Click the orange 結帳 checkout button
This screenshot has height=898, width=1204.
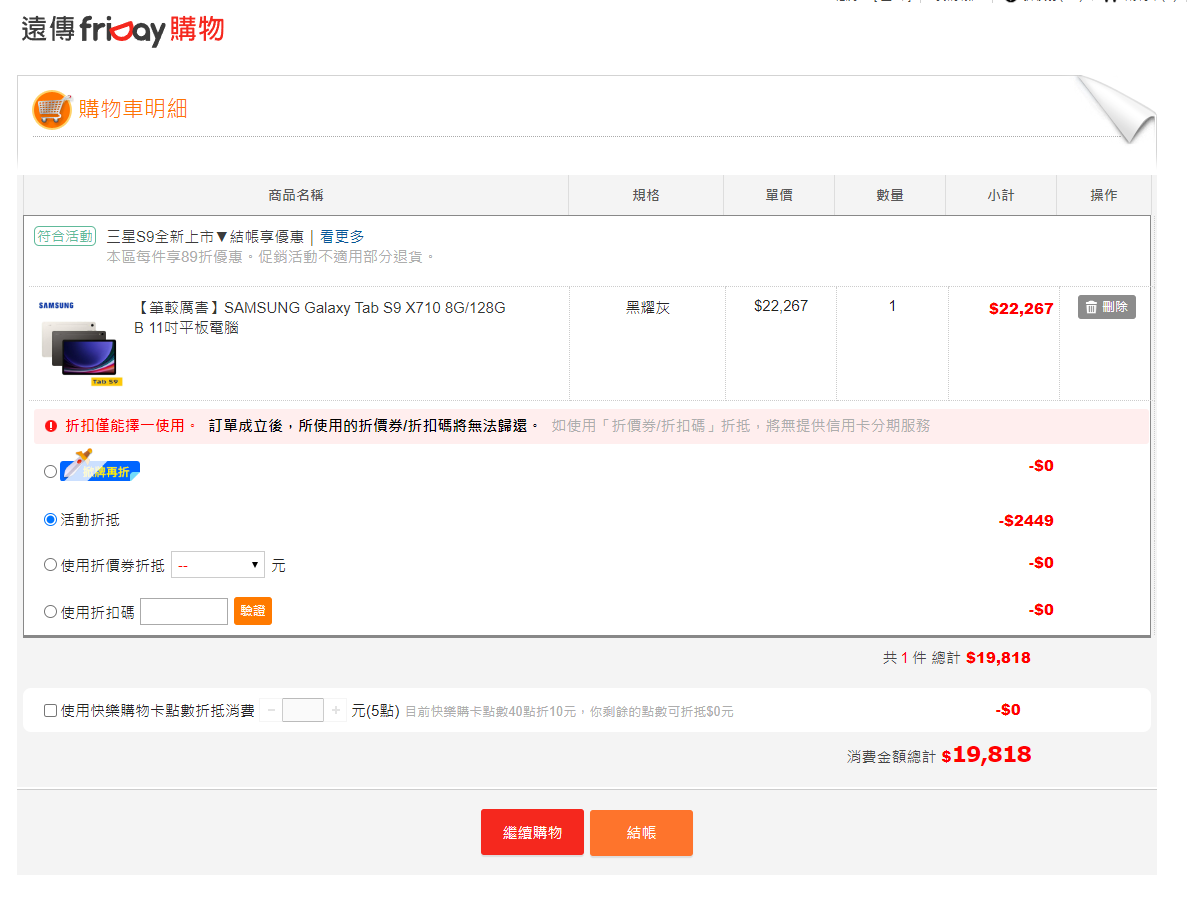(641, 833)
